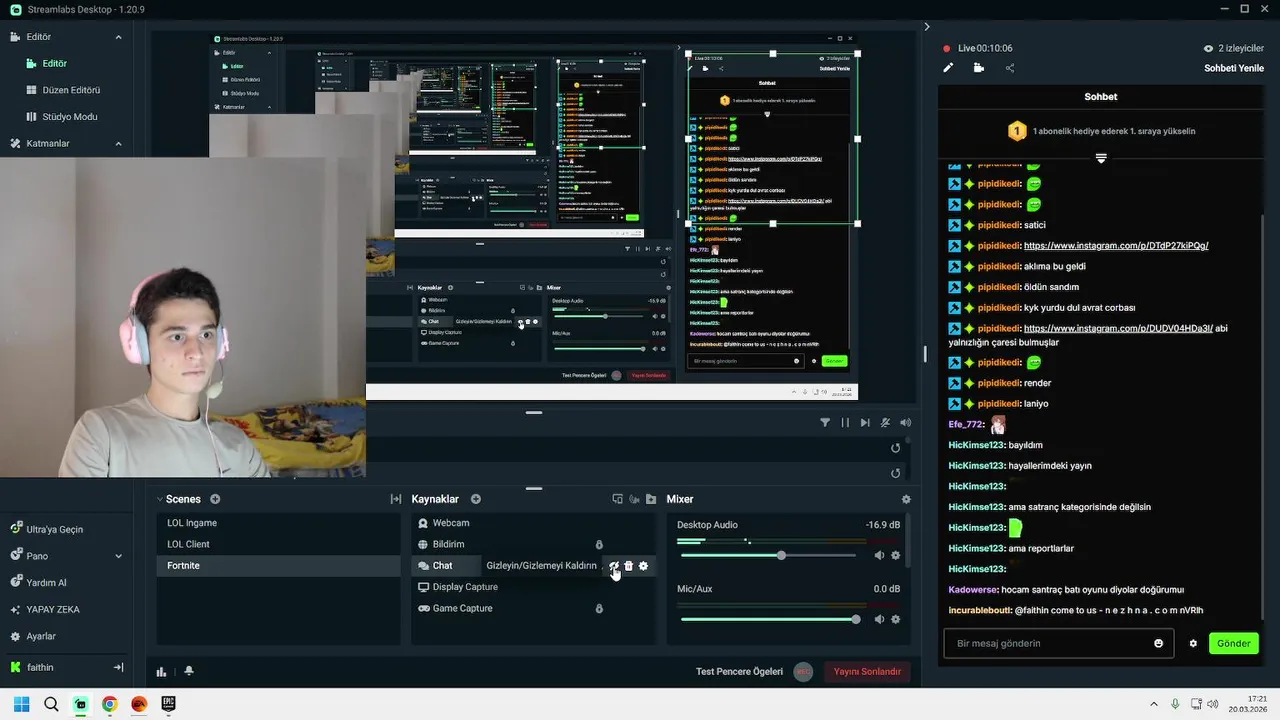Open the Windows Start menu

[x=21, y=704]
